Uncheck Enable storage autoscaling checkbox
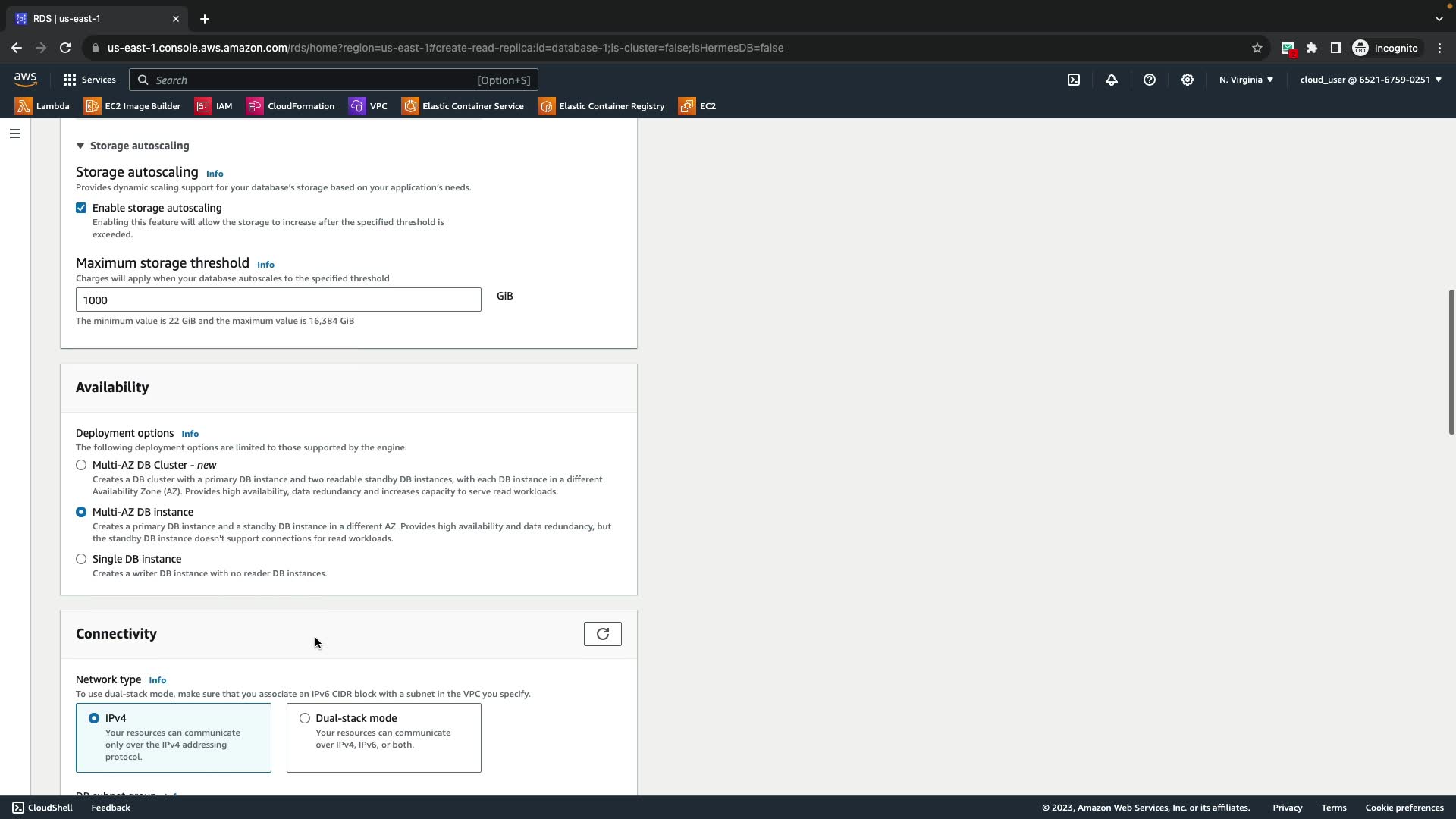The height and width of the screenshot is (819, 1456). (x=81, y=208)
